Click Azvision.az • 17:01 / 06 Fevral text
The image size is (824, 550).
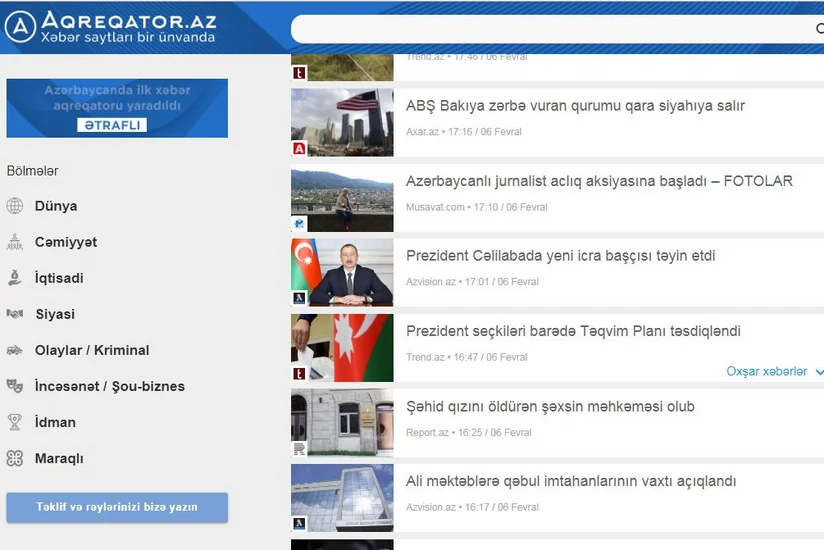[472, 282]
